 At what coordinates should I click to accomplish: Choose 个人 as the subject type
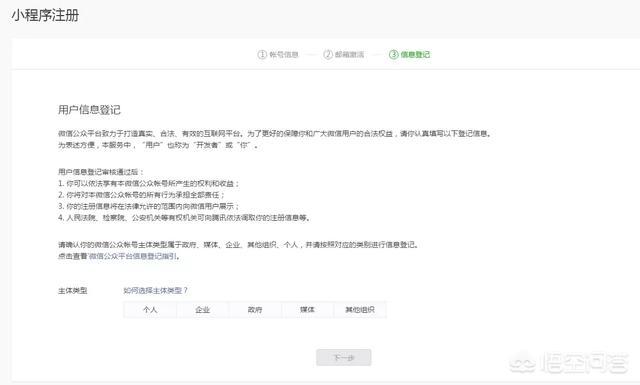(150, 309)
